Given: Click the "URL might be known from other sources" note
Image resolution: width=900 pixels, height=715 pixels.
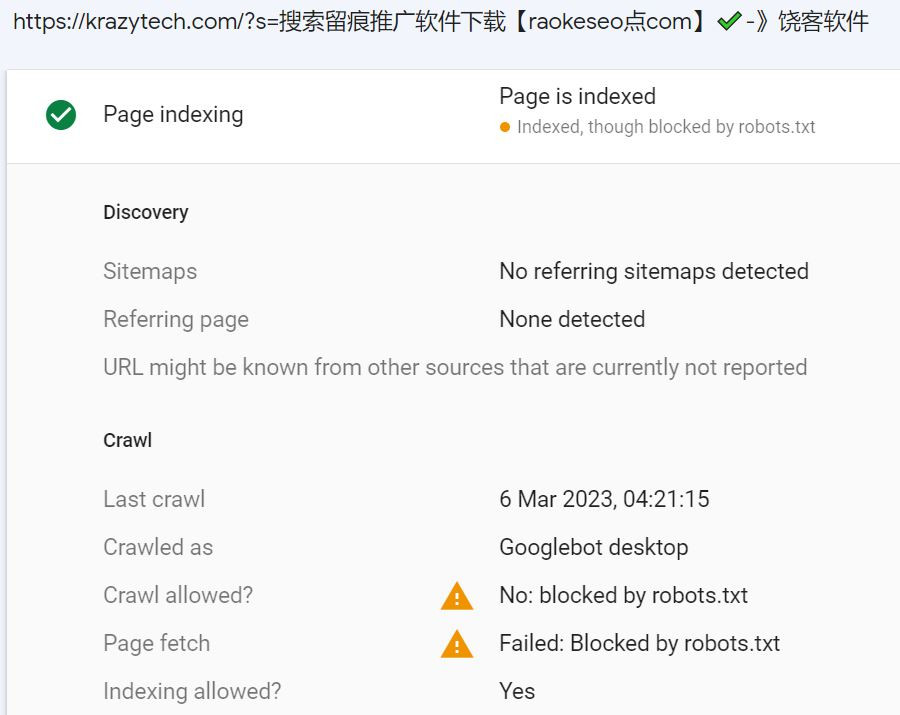Looking at the screenshot, I should pyautogui.click(x=455, y=367).
